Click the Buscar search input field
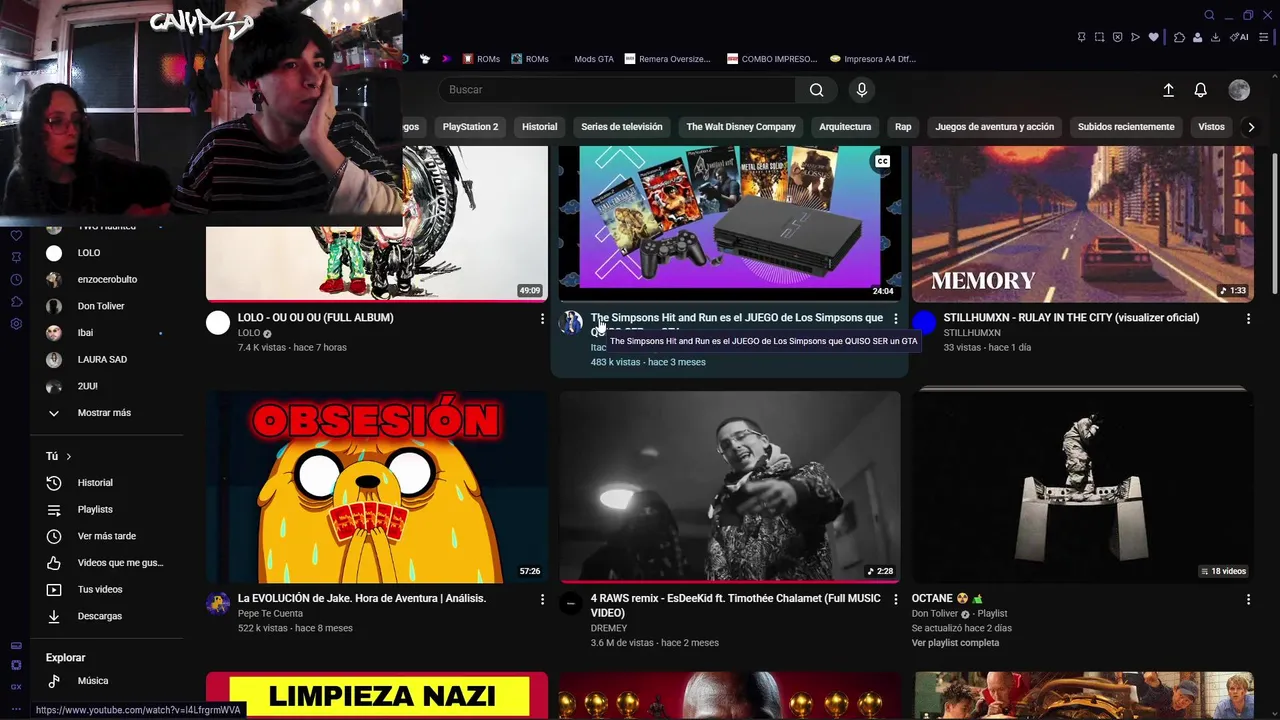The height and width of the screenshot is (720, 1280). 617,90
